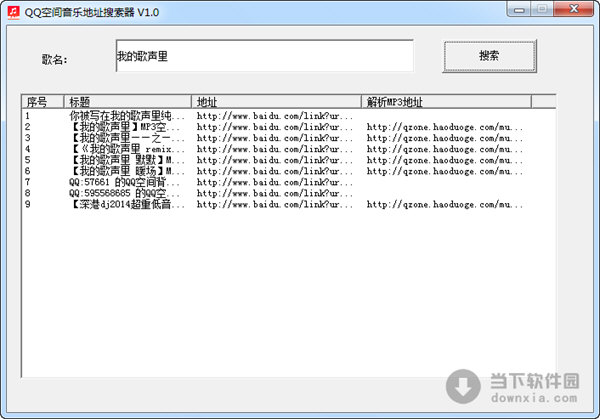The height and width of the screenshot is (419, 600).
Task: Click the 解析MP3地址 column header
Action: [446, 102]
